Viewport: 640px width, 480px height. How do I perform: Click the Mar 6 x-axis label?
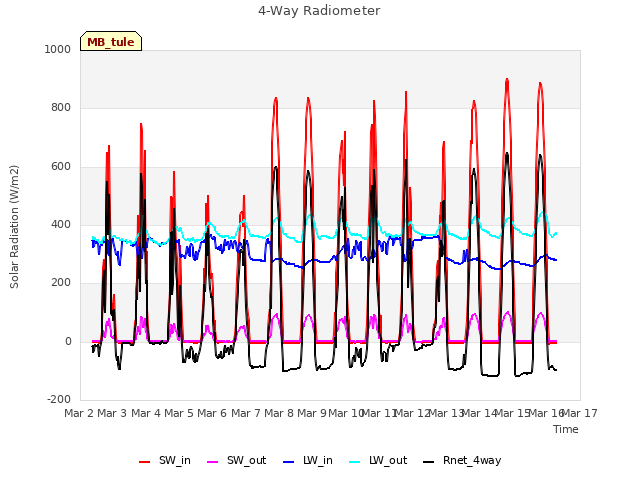point(212,413)
